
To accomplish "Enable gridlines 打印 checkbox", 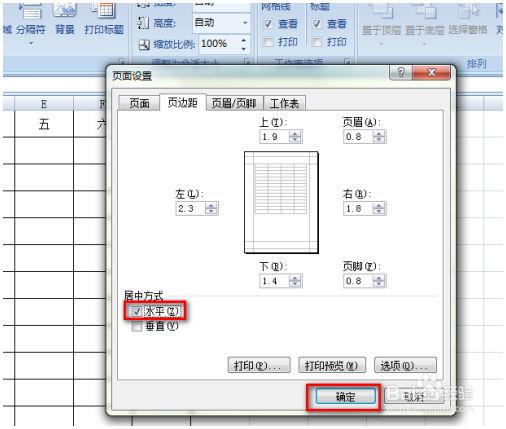I will pyautogui.click(x=268, y=42).
